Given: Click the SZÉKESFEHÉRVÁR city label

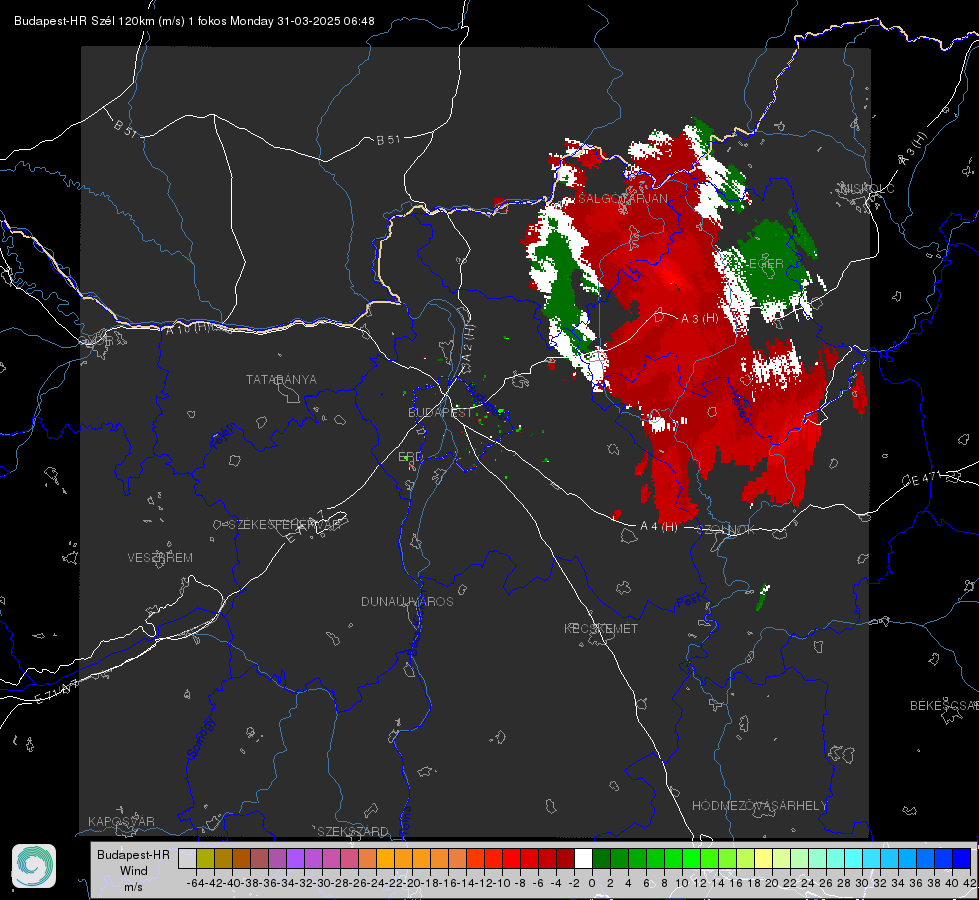Looking at the screenshot, I should [285, 525].
